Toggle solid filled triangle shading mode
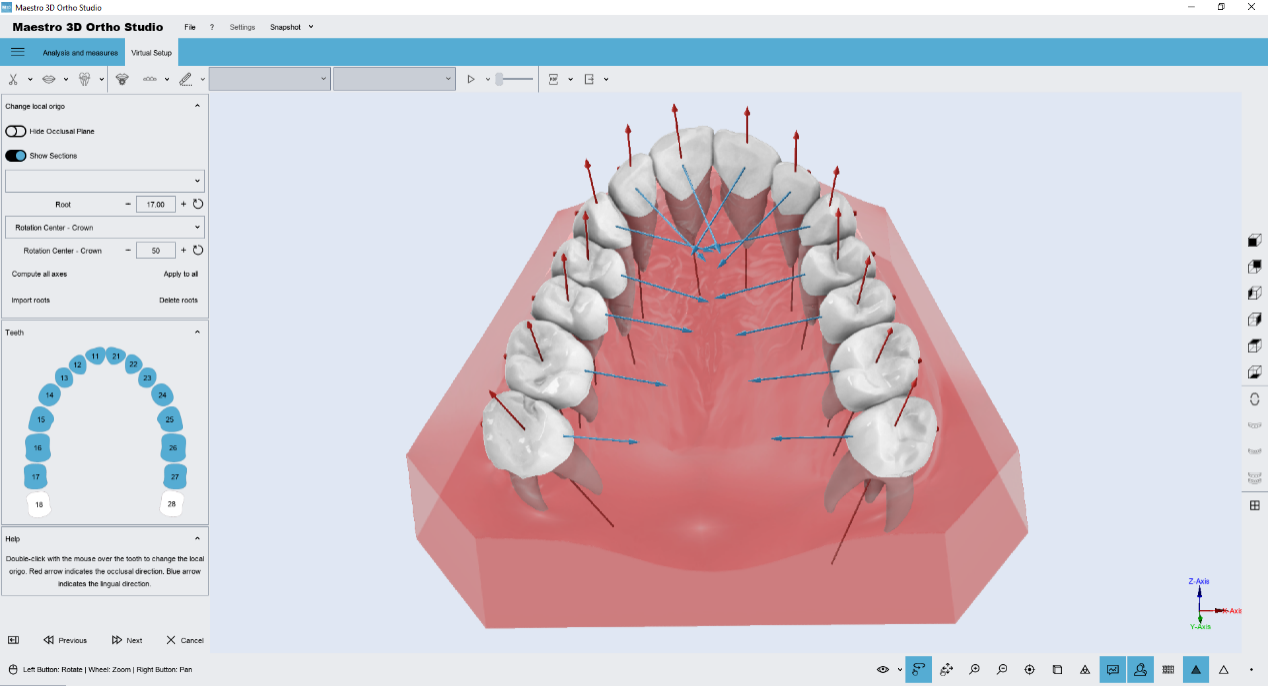 (1195, 669)
